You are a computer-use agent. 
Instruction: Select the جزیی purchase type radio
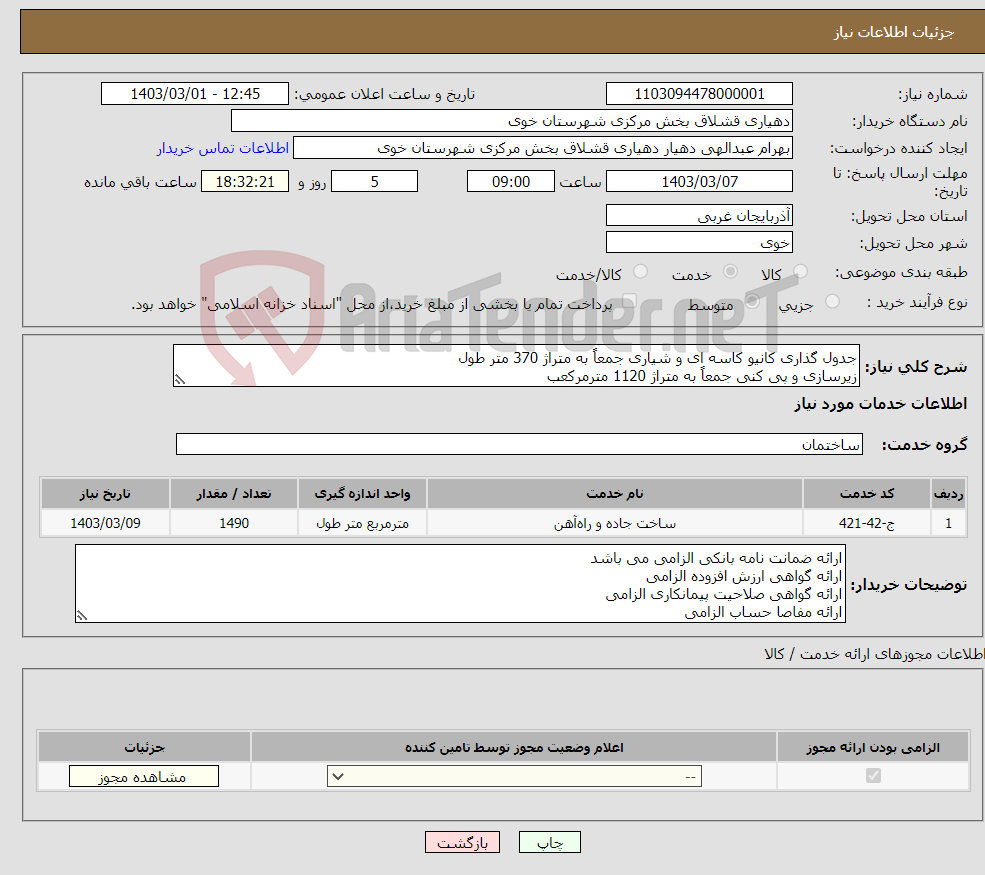832,301
